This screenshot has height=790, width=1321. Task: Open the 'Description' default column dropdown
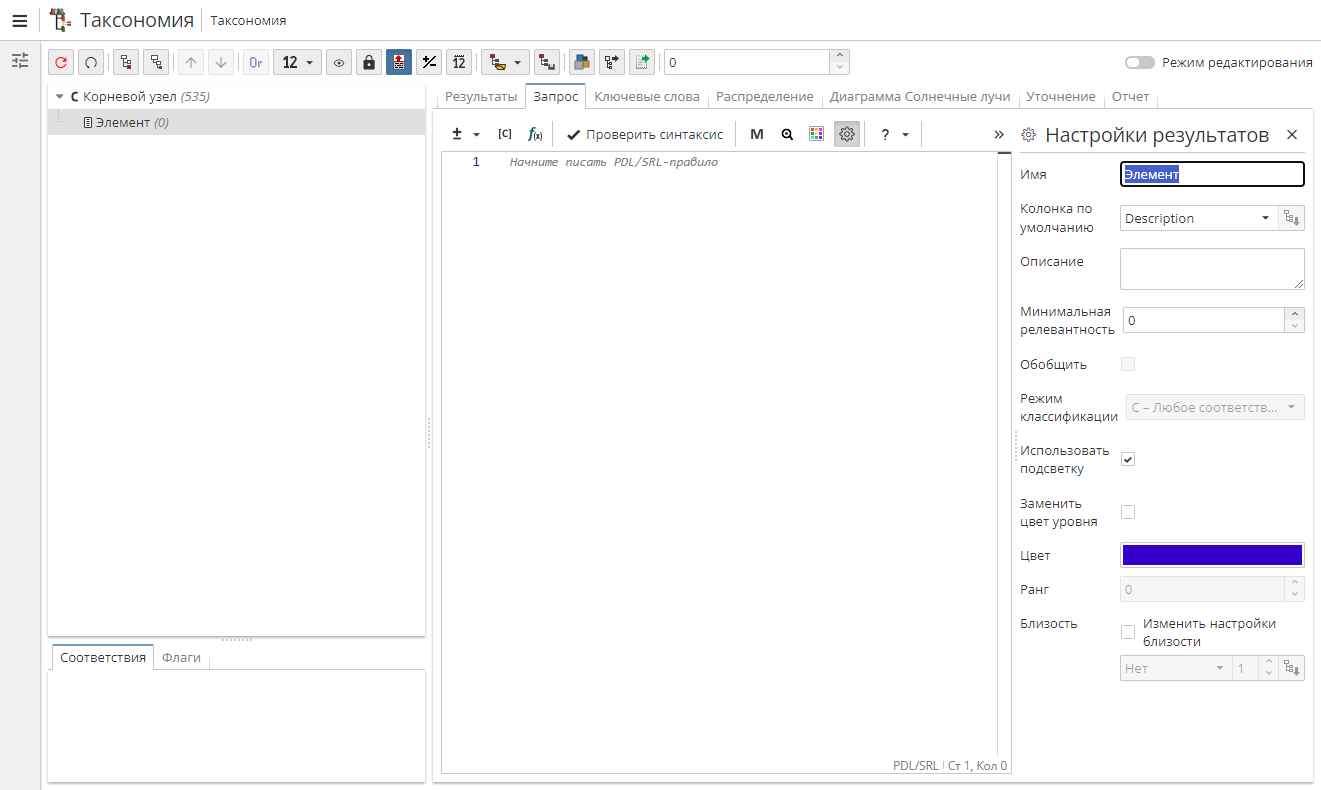coord(1199,218)
